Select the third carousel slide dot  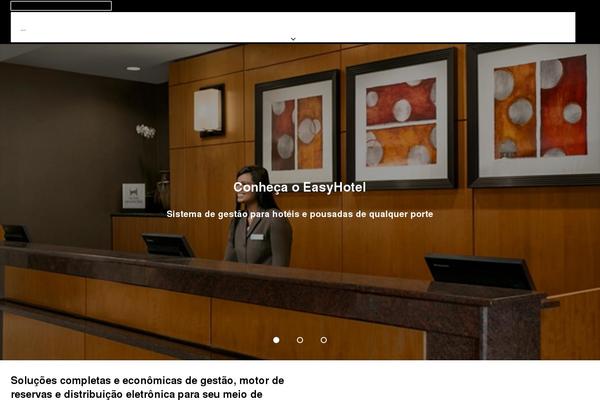324,340
